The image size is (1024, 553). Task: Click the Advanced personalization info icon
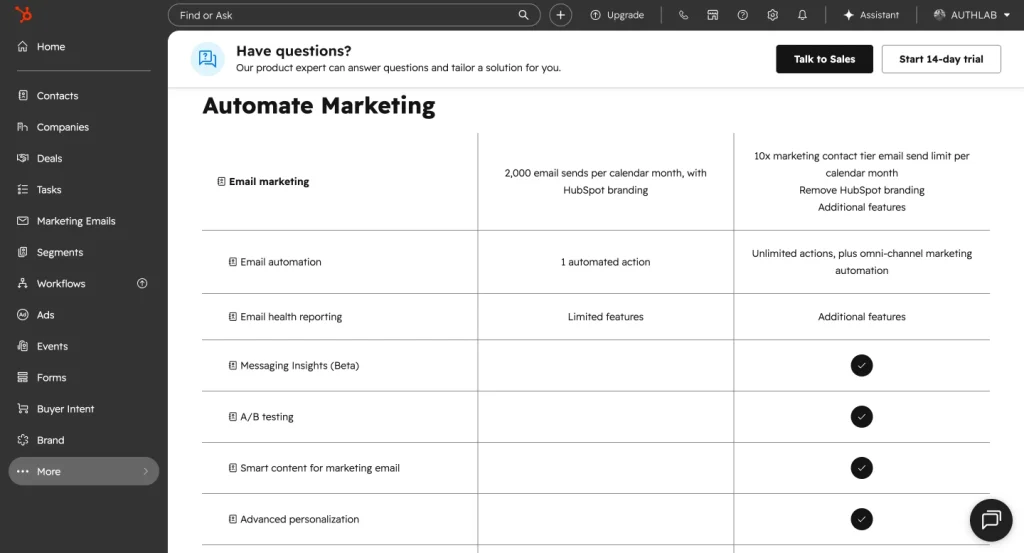coord(232,519)
